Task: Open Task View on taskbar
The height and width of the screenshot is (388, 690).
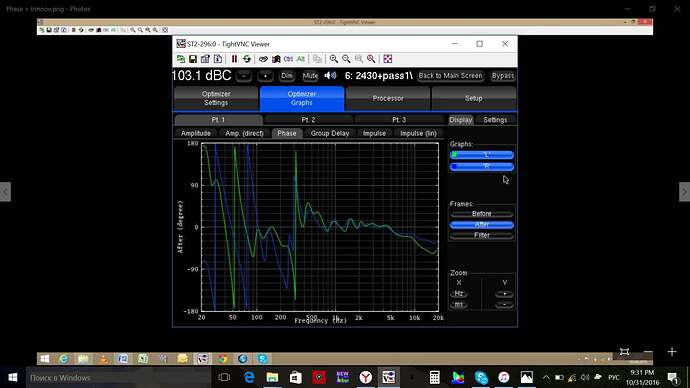Action: [x=224, y=377]
